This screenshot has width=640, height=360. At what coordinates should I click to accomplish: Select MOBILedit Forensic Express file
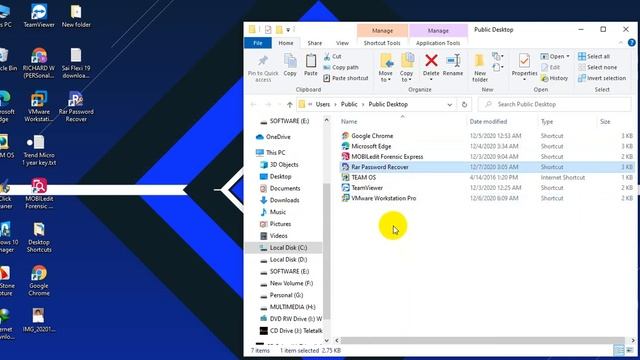pyautogui.click(x=486, y=156)
